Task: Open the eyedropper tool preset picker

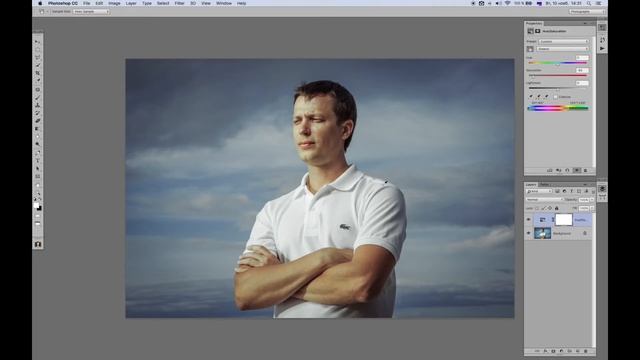Action: (43, 11)
